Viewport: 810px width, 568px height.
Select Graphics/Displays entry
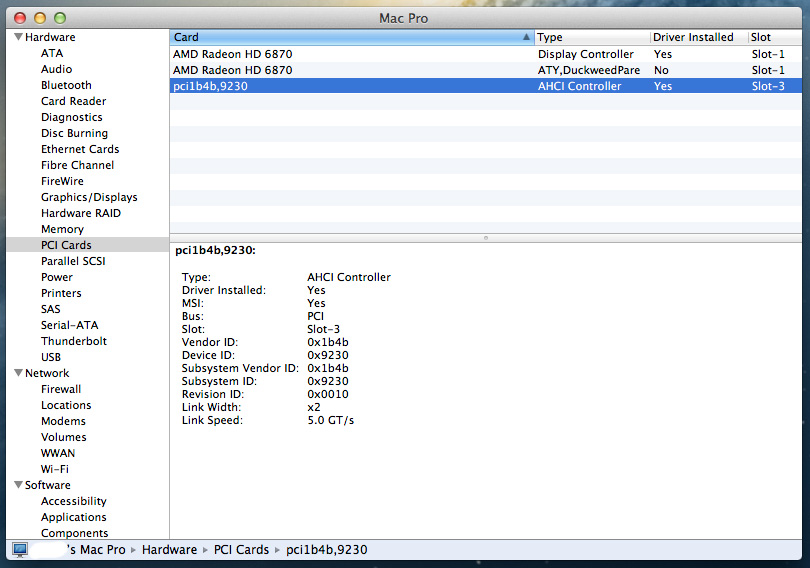89,197
